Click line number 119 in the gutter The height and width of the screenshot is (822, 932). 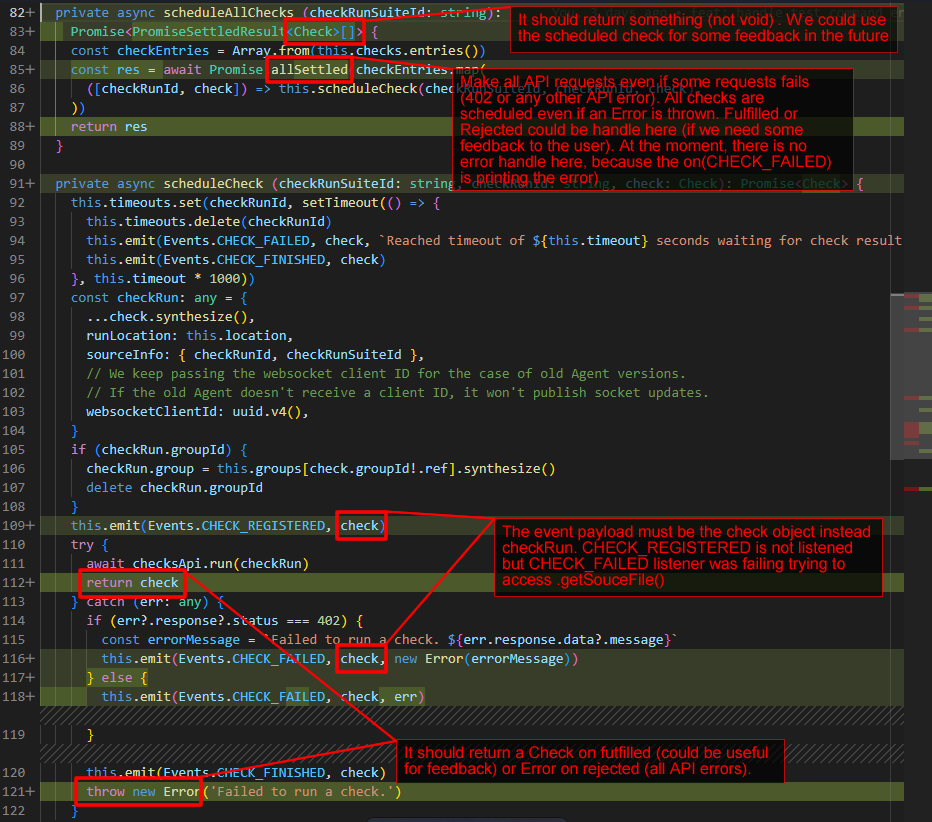[x=14, y=735]
